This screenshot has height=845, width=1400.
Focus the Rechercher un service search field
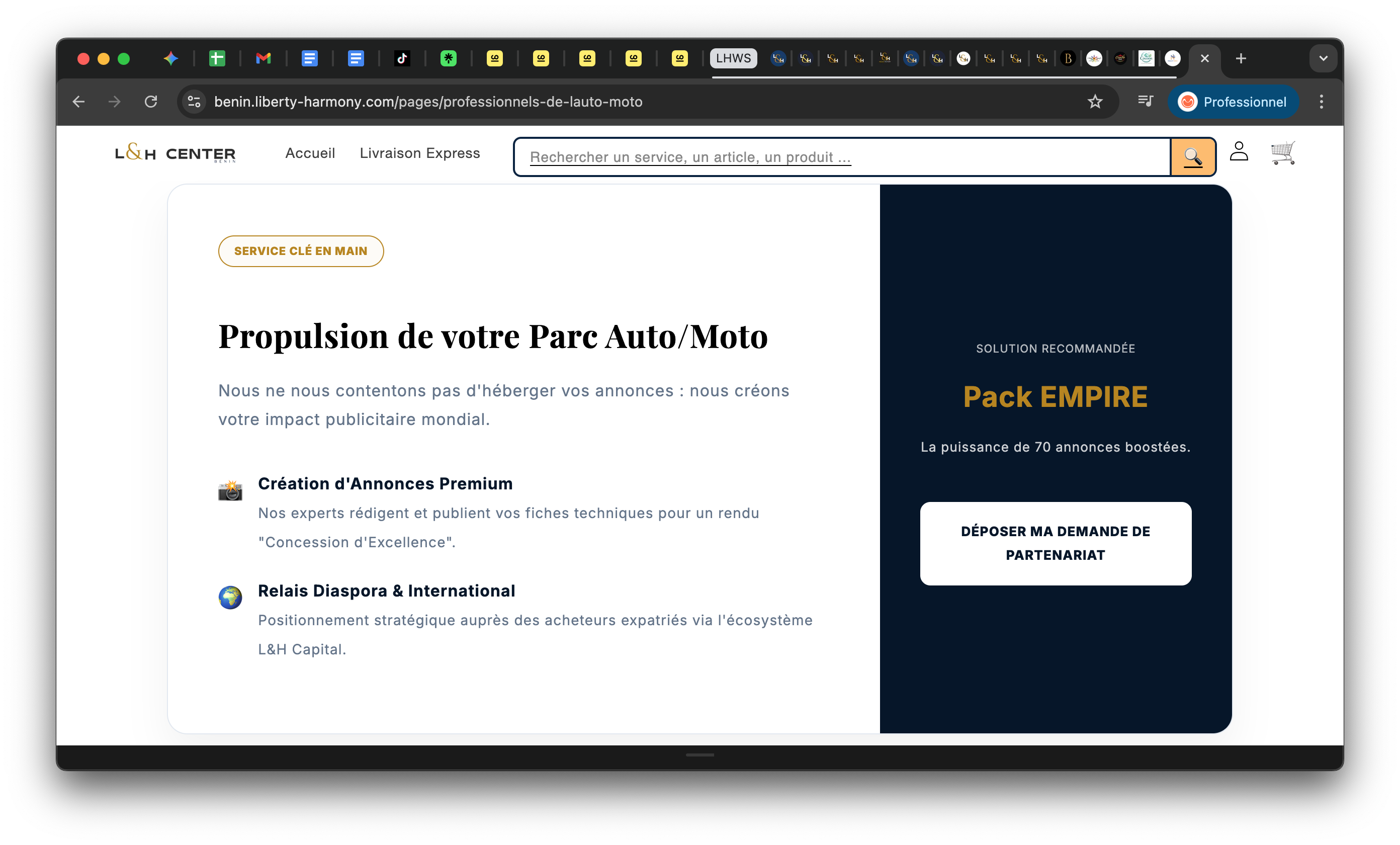[x=841, y=157]
